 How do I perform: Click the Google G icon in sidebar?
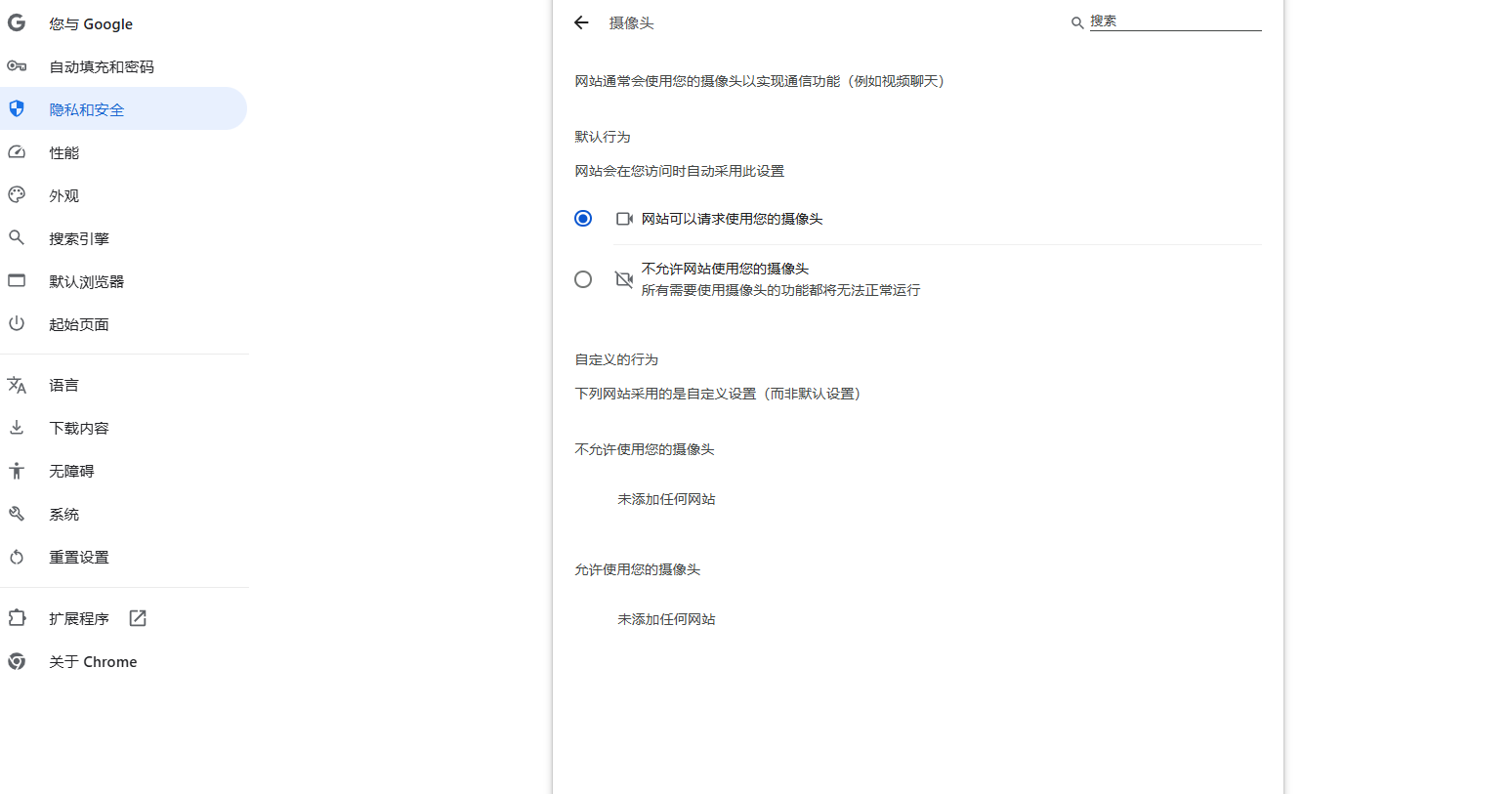pyautogui.click(x=17, y=22)
